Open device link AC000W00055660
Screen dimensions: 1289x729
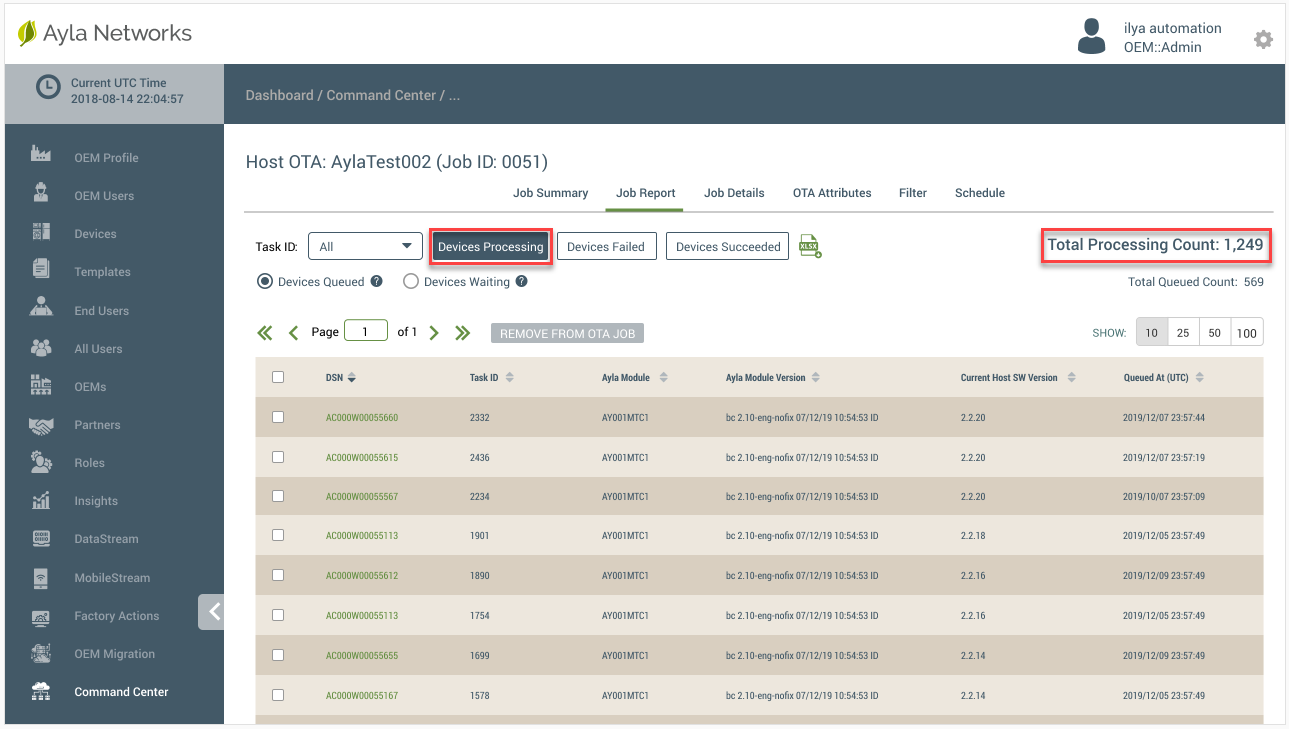(x=362, y=417)
